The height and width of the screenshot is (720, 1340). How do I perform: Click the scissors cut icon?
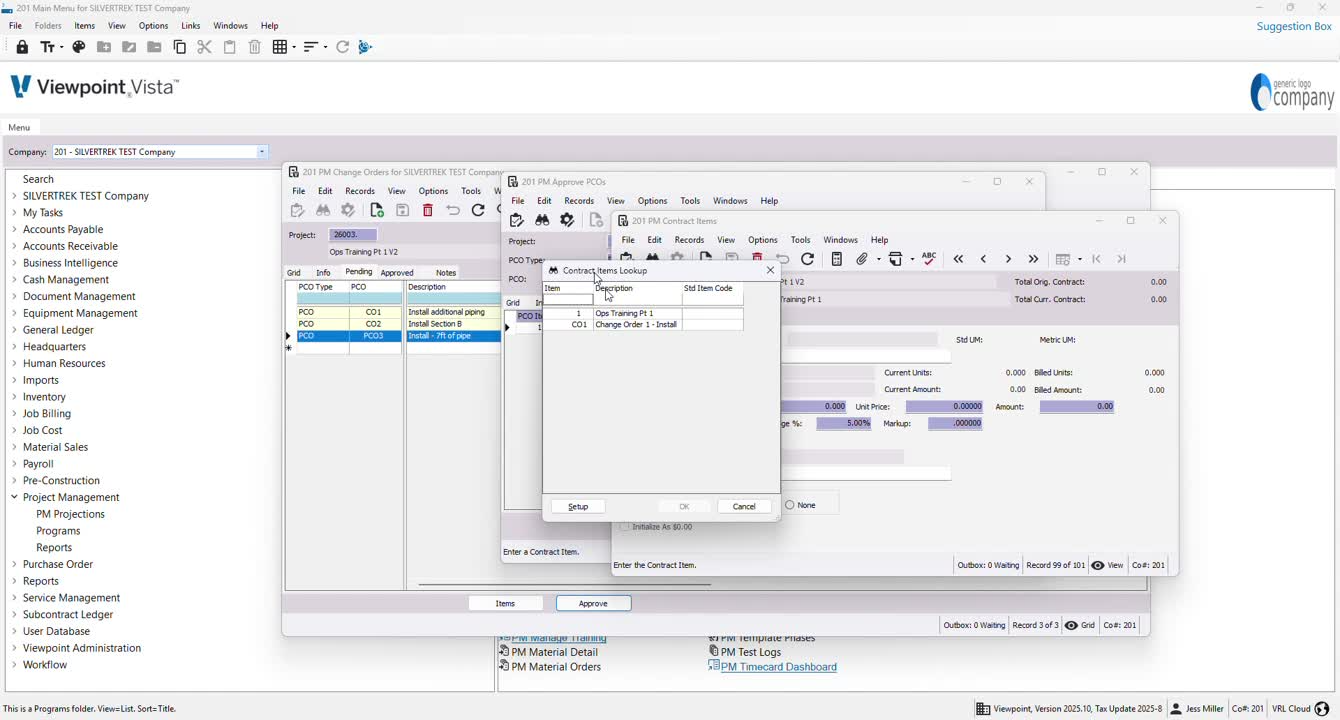pyautogui.click(x=204, y=47)
